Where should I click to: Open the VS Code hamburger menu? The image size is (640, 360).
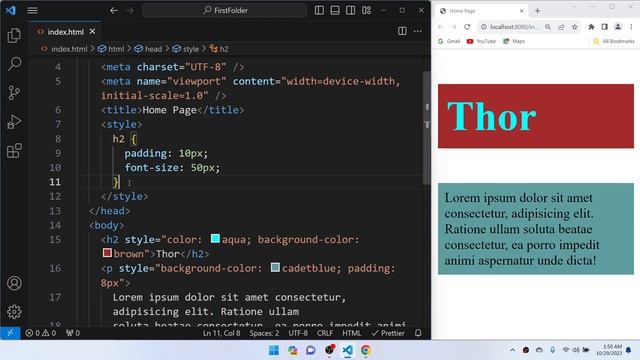coord(32,10)
